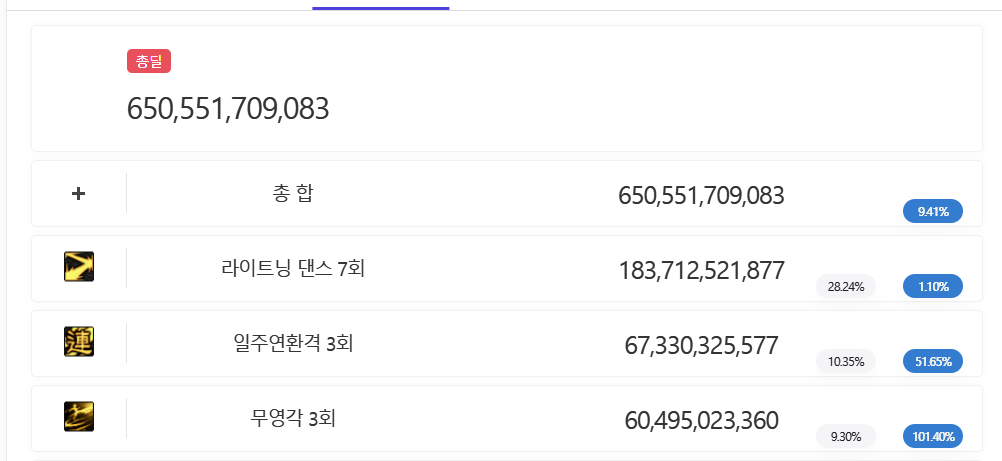Click the 무영각 skill icon
Screen dimensions: 1002x461
79,417
